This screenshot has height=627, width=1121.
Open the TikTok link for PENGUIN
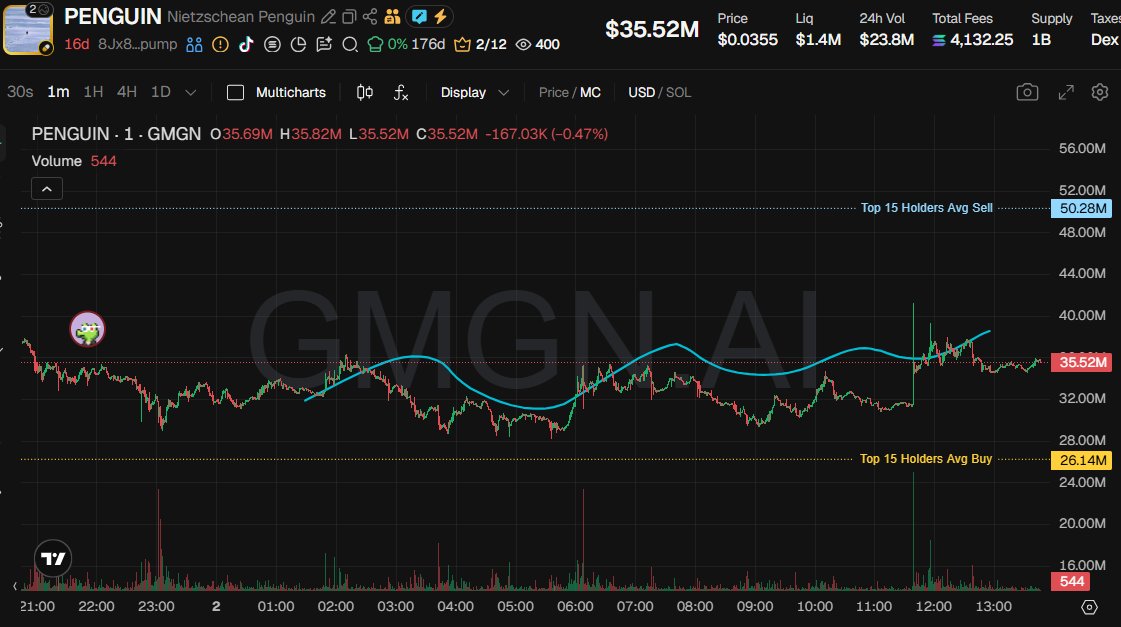(247, 44)
